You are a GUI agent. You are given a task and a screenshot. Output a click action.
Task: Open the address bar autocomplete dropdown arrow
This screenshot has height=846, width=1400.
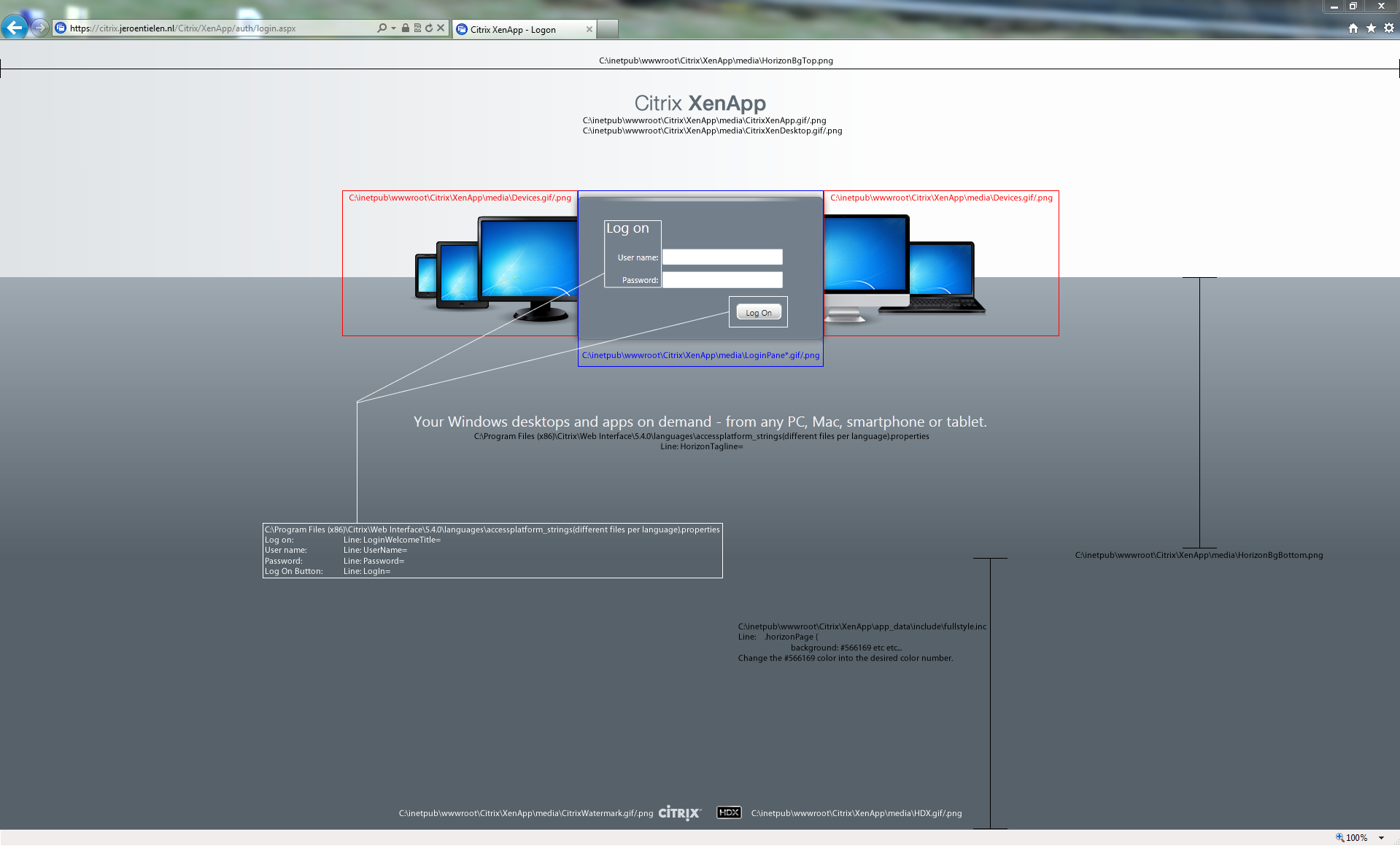tap(394, 28)
